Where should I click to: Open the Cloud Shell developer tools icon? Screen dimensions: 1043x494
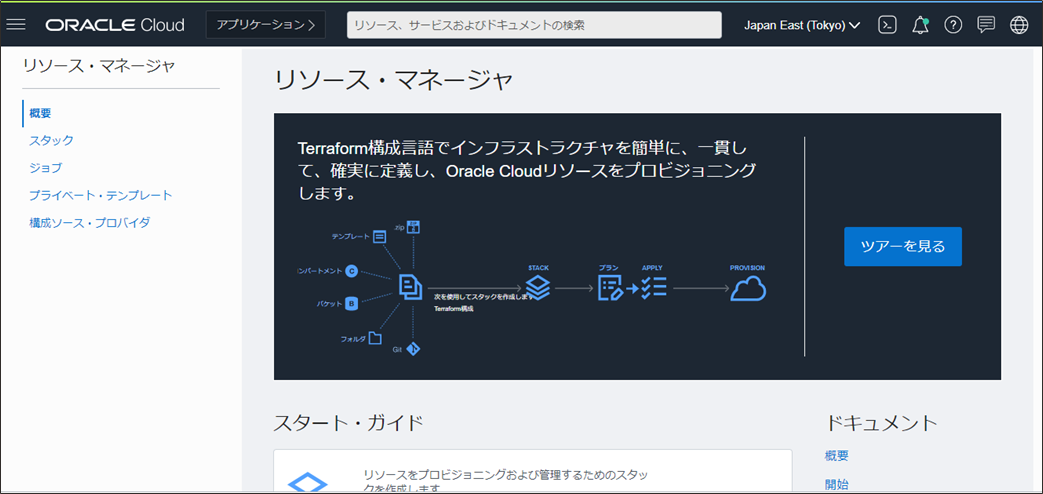tap(887, 25)
